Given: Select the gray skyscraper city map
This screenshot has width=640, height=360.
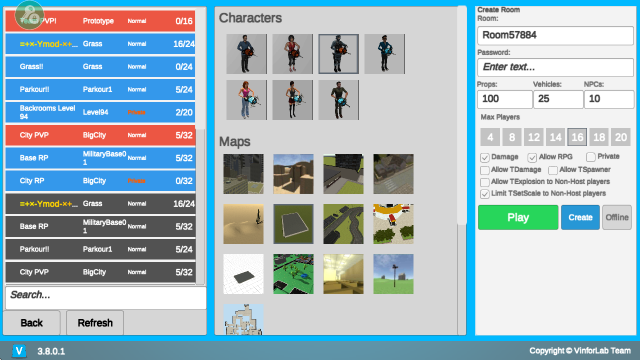Looking at the screenshot, I should 243,174.
